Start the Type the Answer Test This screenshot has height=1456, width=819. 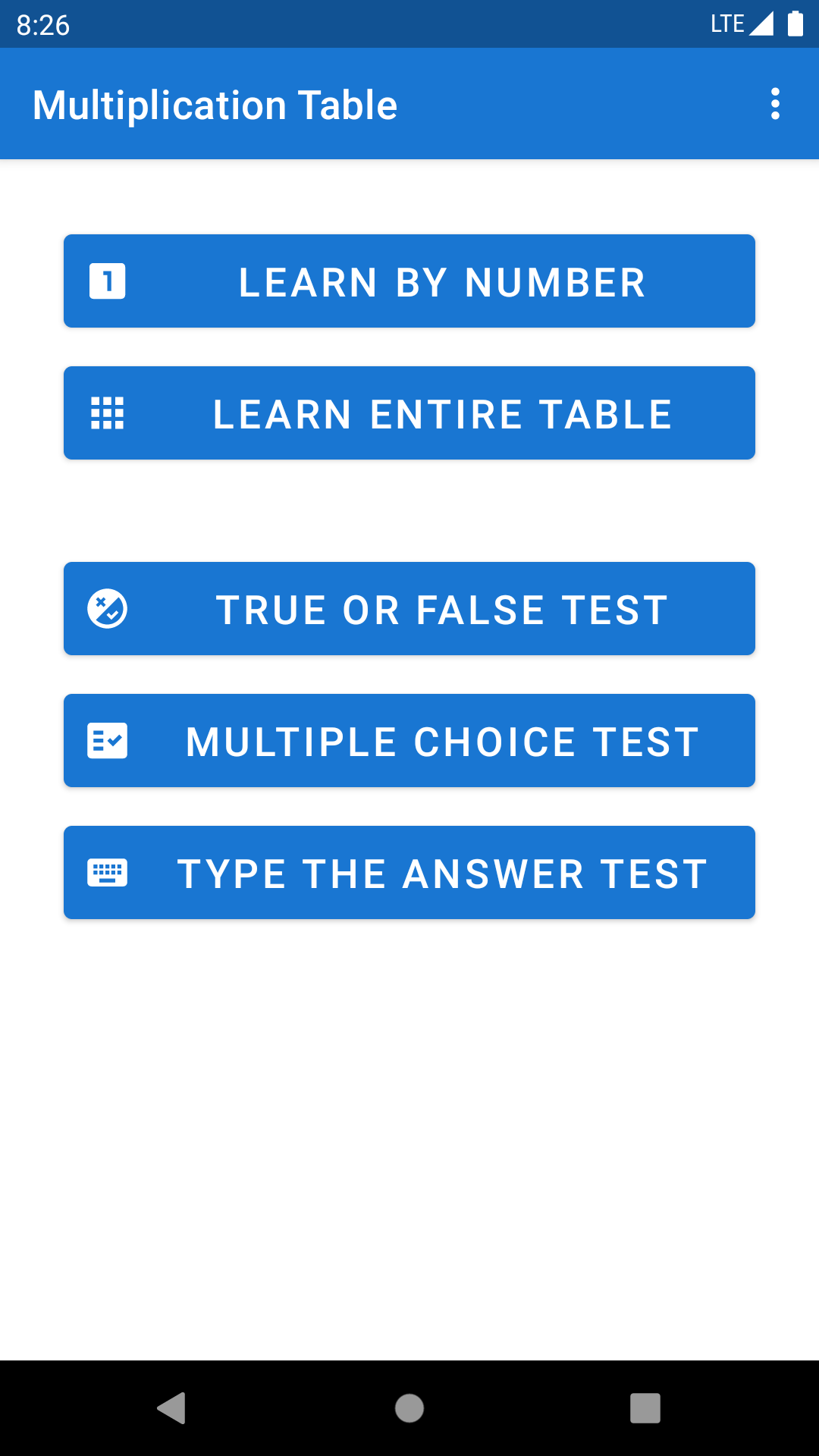[409, 872]
